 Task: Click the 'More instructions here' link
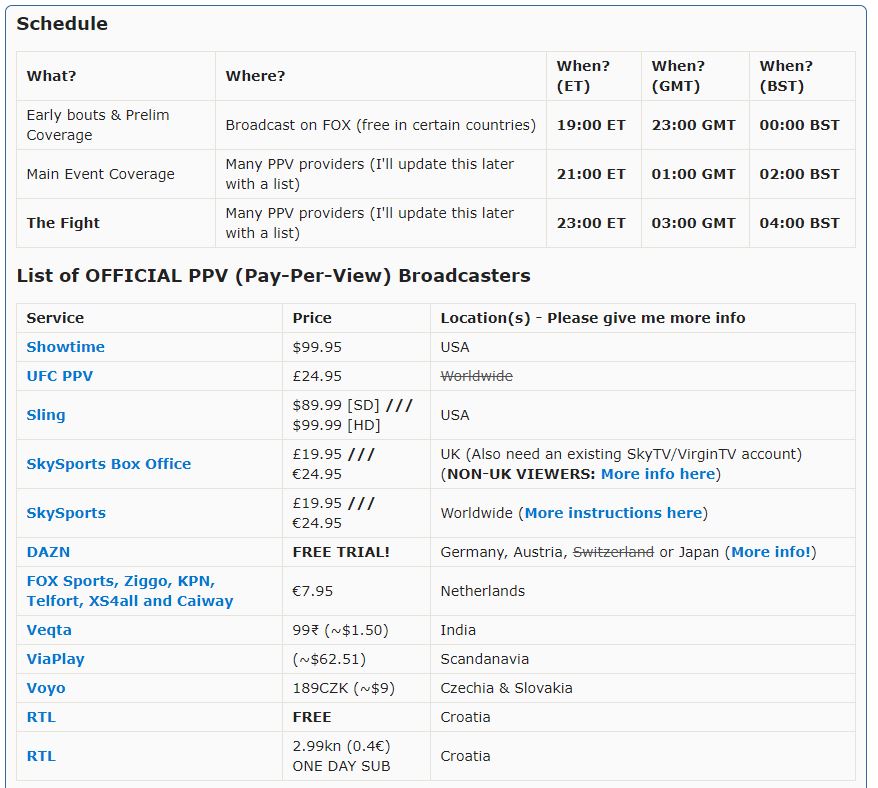pyautogui.click(x=613, y=513)
